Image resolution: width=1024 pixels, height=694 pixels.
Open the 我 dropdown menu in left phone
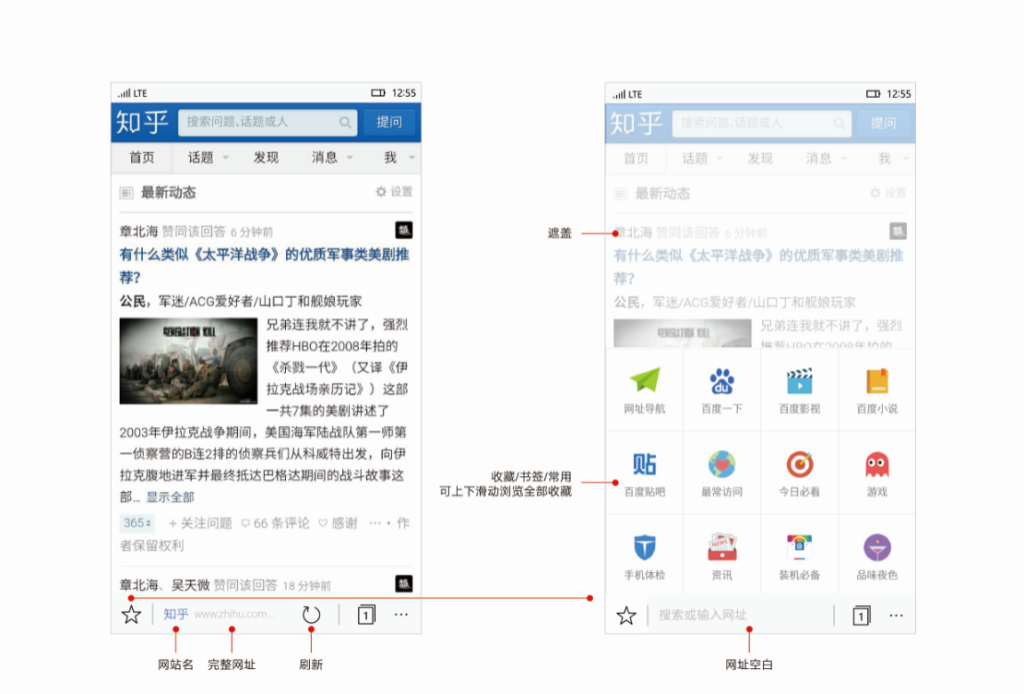(397, 158)
